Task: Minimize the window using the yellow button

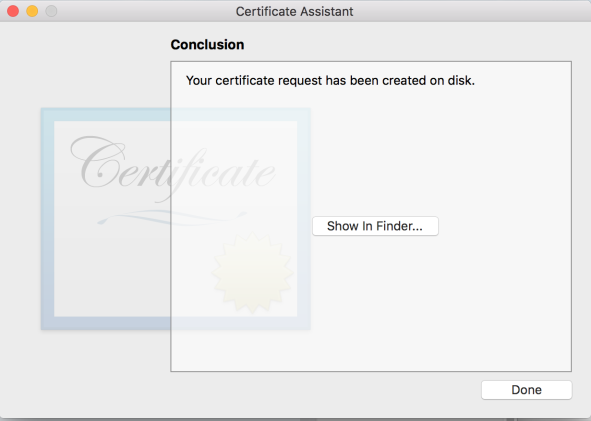Action: coord(32,11)
